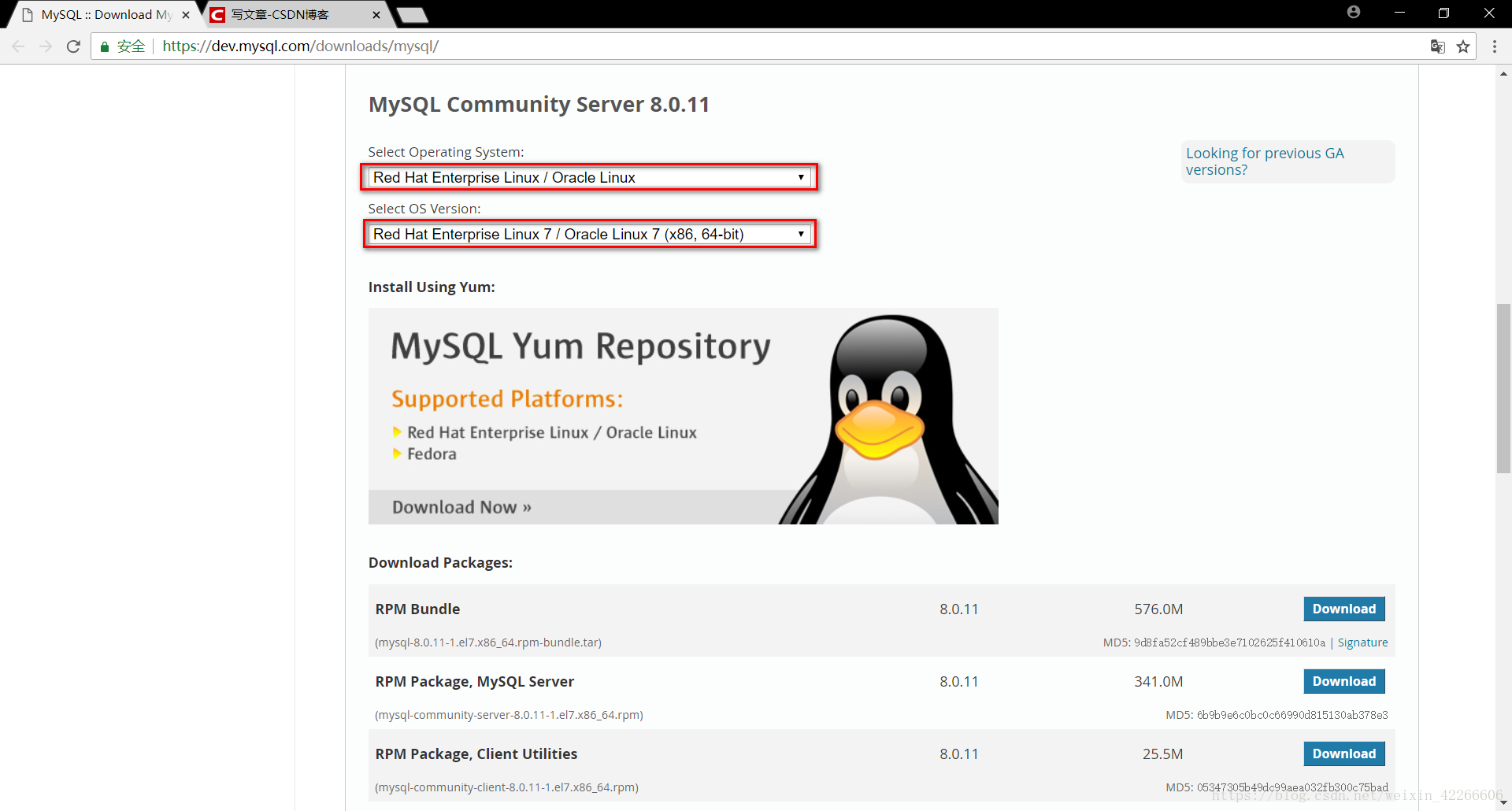This screenshot has height=811, width=1512.
Task: Open Chrome's three-dot menu
Action: pyautogui.click(x=1495, y=46)
